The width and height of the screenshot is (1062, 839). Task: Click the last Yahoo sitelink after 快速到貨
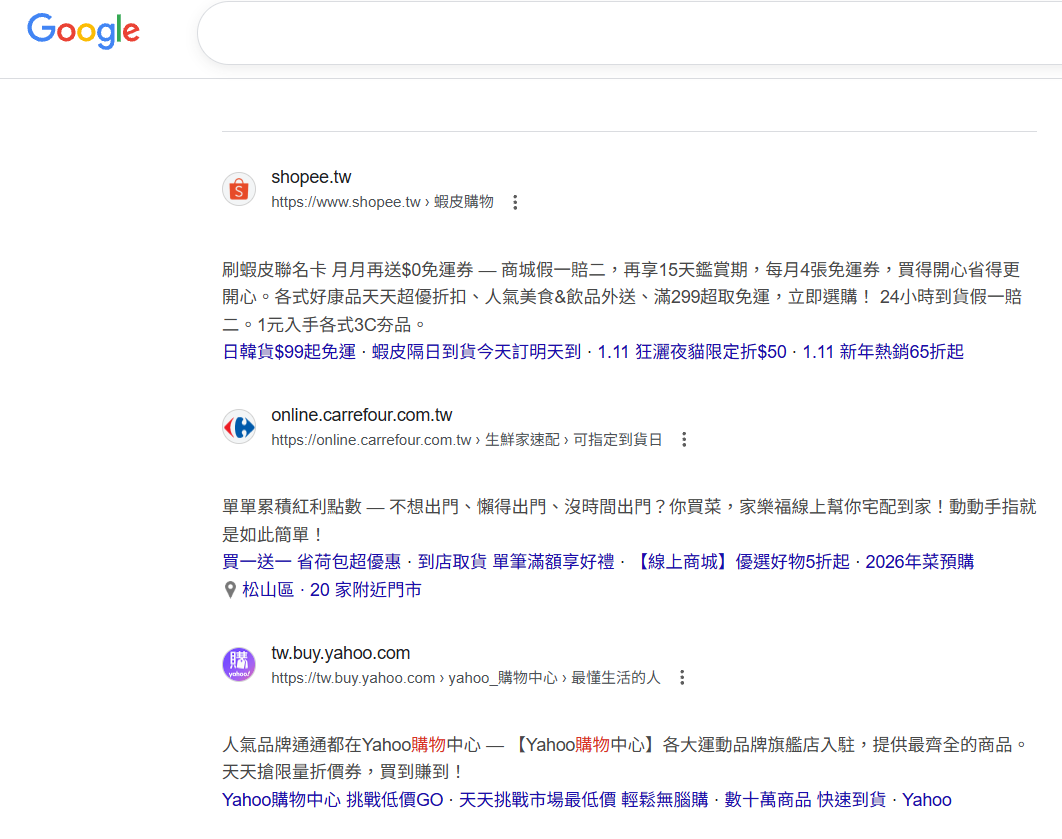pyautogui.click(x=927, y=800)
